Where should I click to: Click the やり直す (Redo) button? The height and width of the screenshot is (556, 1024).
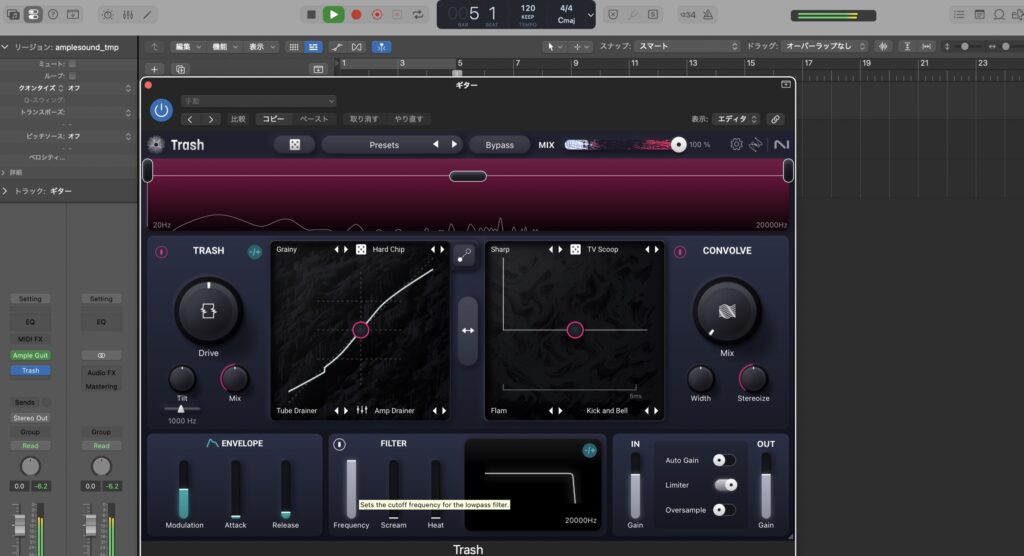(x=409, y=119)
